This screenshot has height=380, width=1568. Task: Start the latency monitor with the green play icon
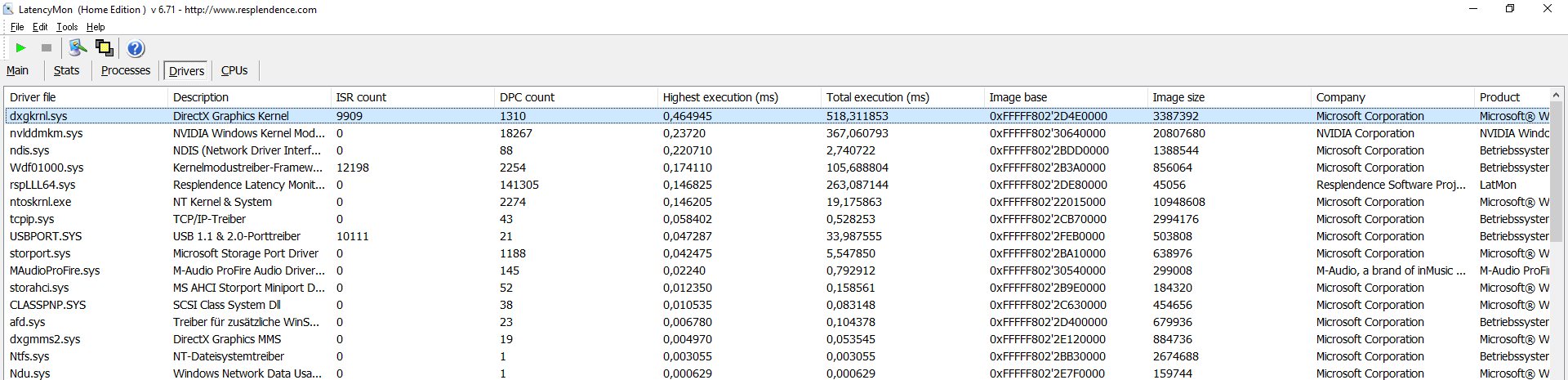21,48
